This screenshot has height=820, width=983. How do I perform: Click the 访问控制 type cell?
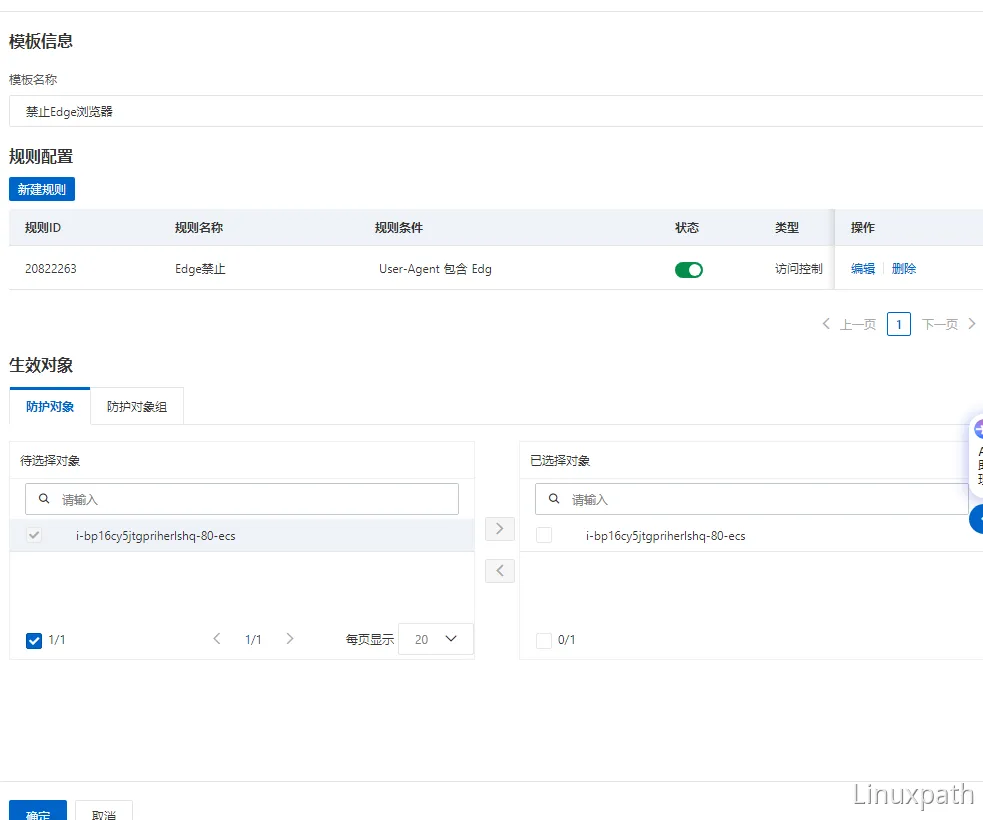click(798, 269)
